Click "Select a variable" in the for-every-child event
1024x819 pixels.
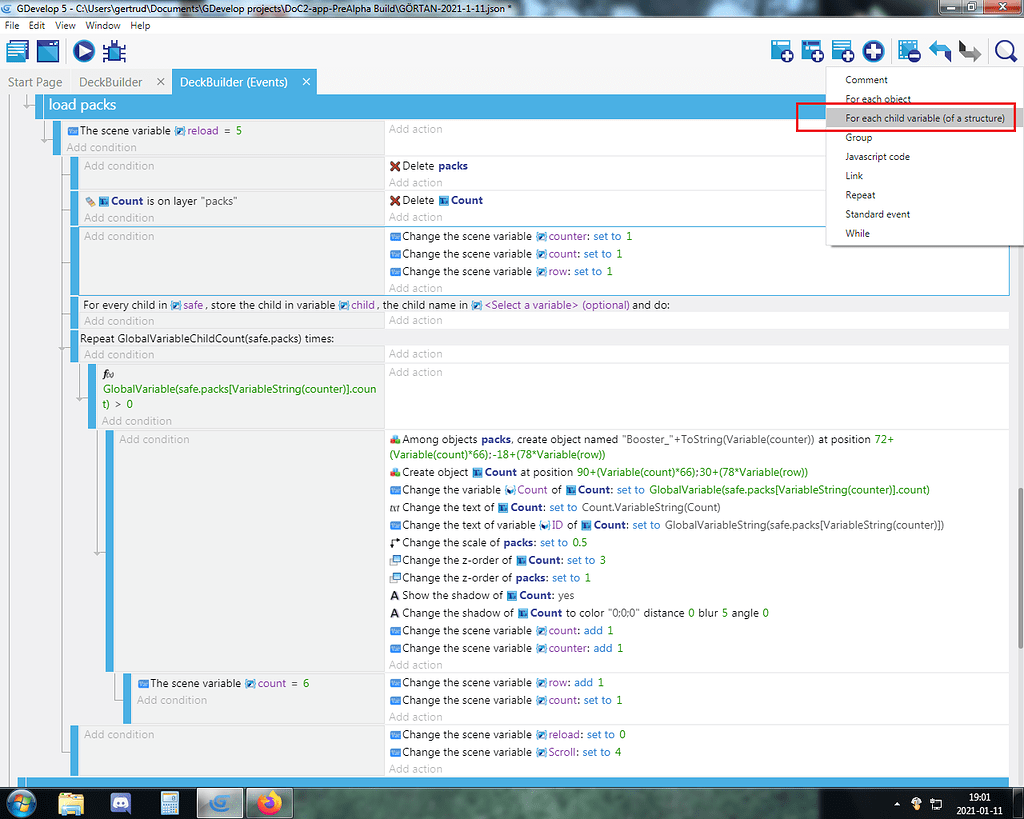(525, 305)
